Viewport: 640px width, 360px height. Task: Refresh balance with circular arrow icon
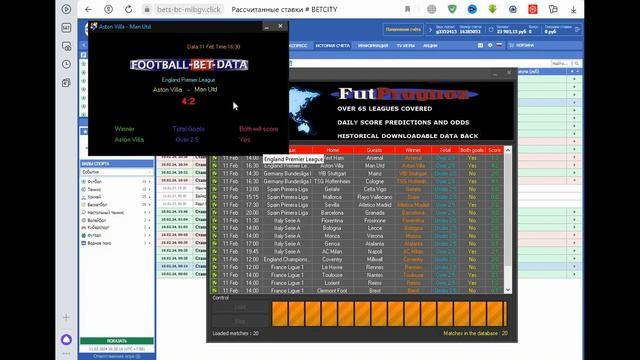coord(491,29)
